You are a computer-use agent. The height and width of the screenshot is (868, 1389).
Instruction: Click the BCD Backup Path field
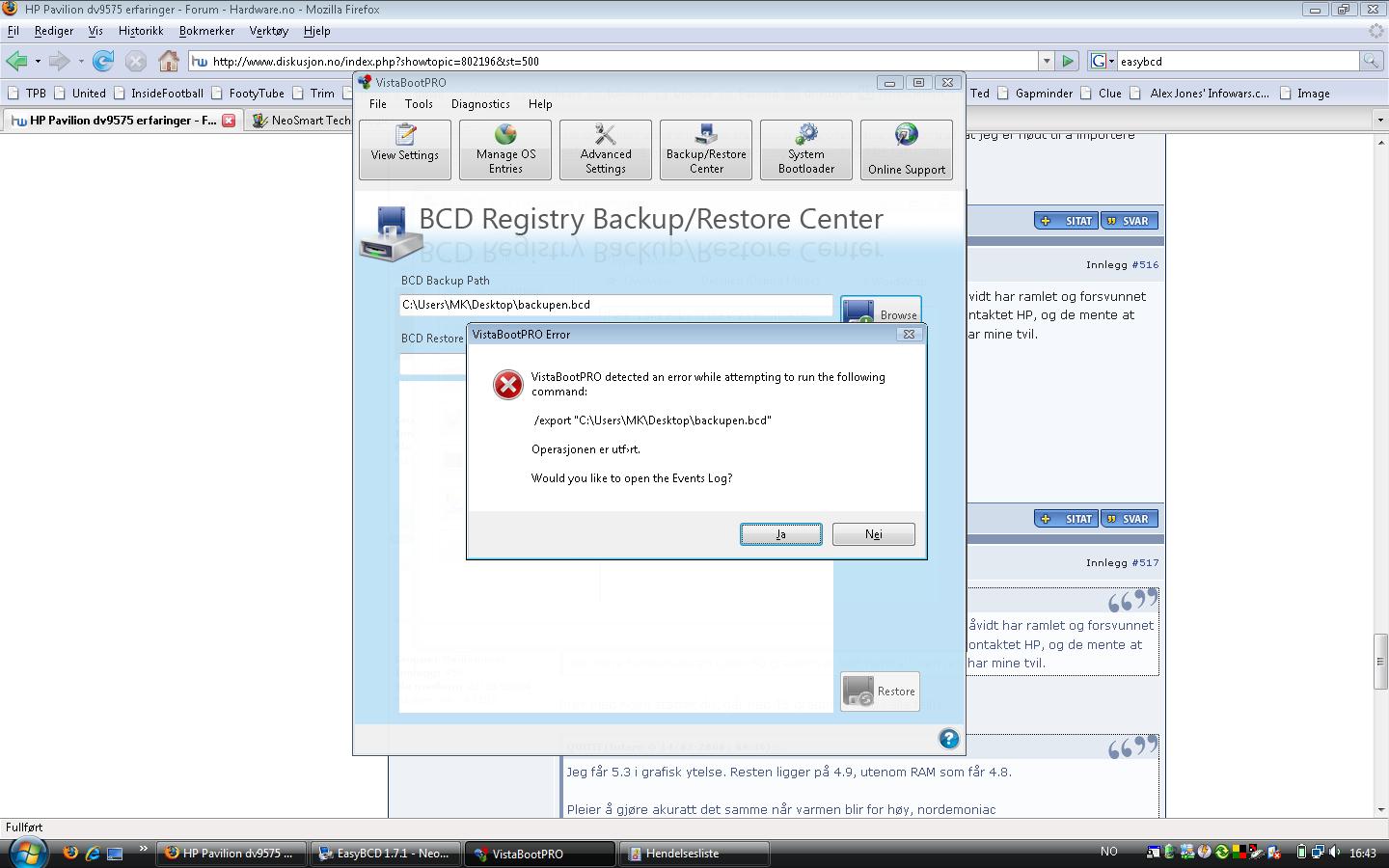(616, 305)
